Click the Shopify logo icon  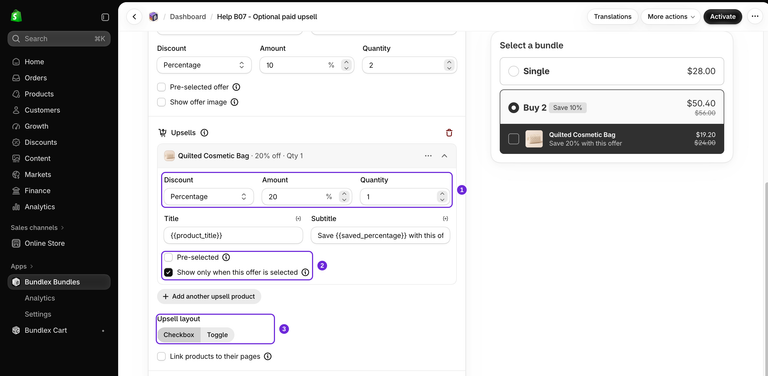pos(16,16)
